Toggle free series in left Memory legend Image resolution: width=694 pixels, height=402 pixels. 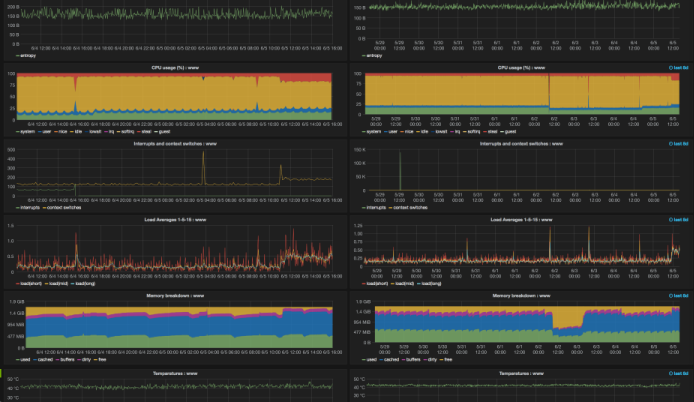point(100,359)
